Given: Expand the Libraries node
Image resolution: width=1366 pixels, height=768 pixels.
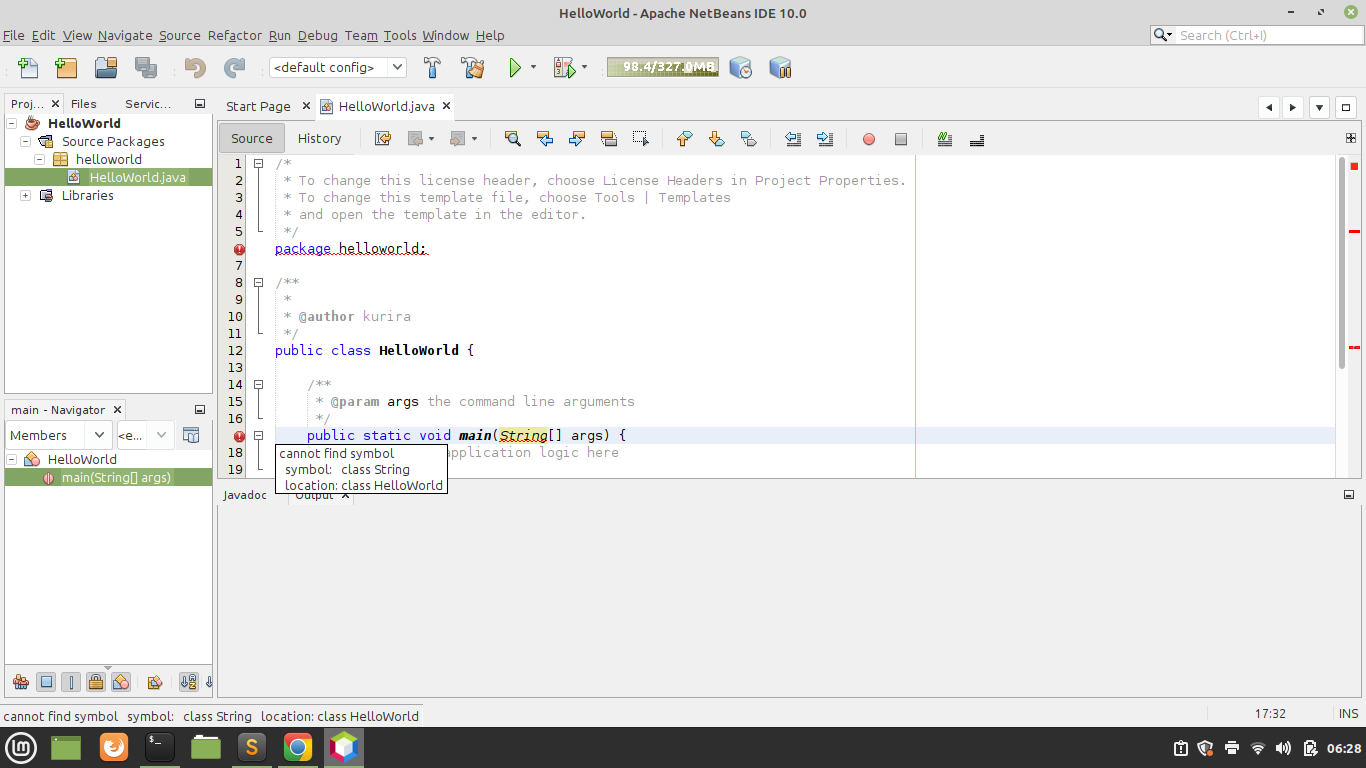Looking at the screenshot, I should (x=26, y=195).
